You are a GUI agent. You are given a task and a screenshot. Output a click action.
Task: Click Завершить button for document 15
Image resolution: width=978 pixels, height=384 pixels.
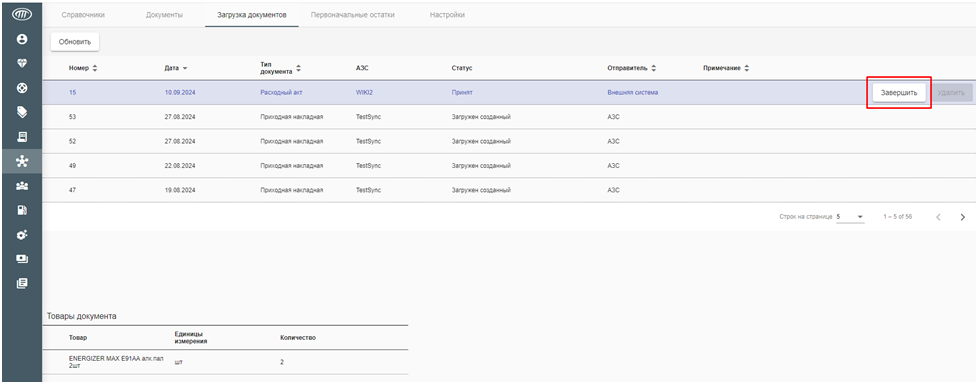coord(899,93)
